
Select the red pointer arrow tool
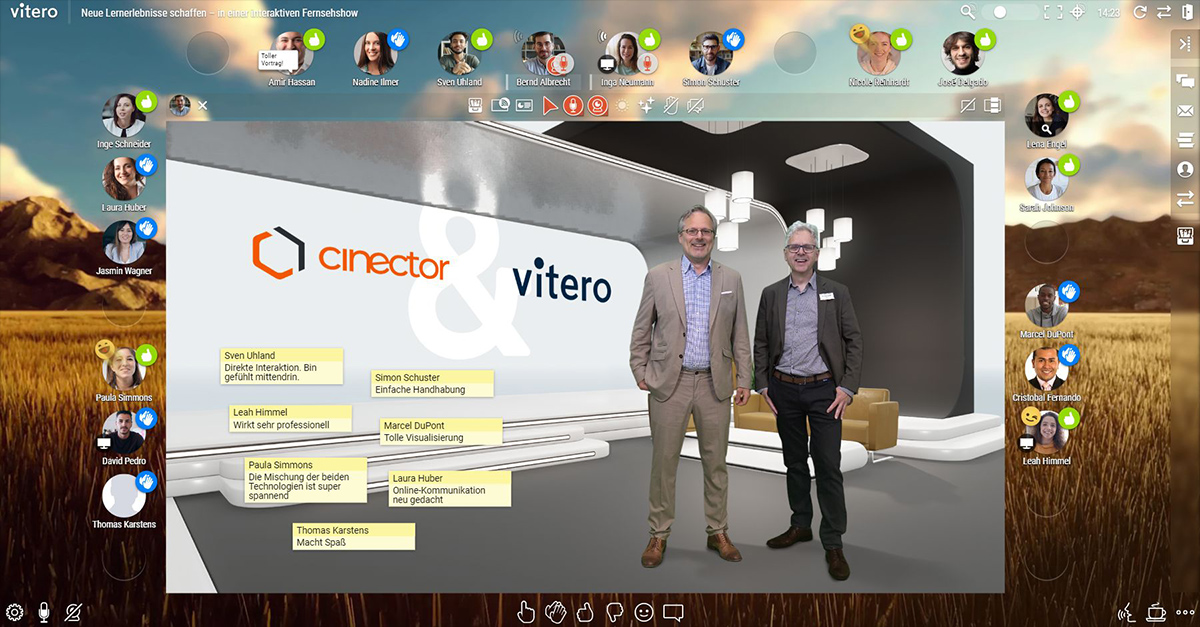point(549,105)
